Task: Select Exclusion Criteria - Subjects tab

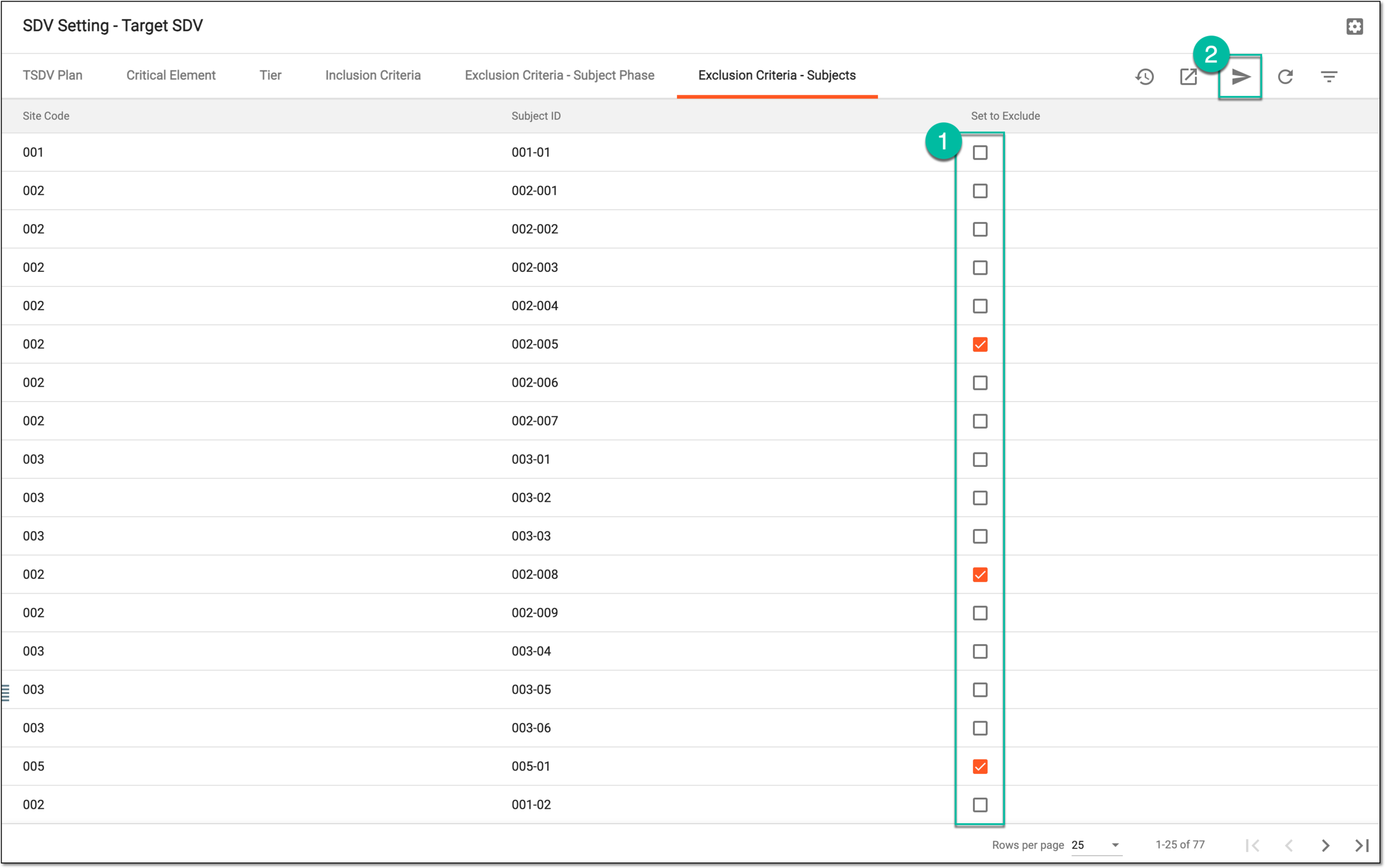Action: tap(777, 75)
